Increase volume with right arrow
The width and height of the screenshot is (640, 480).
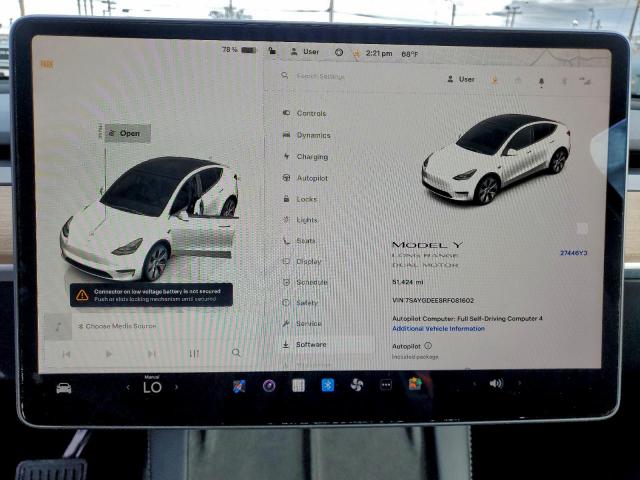click(x=519, y=383)
